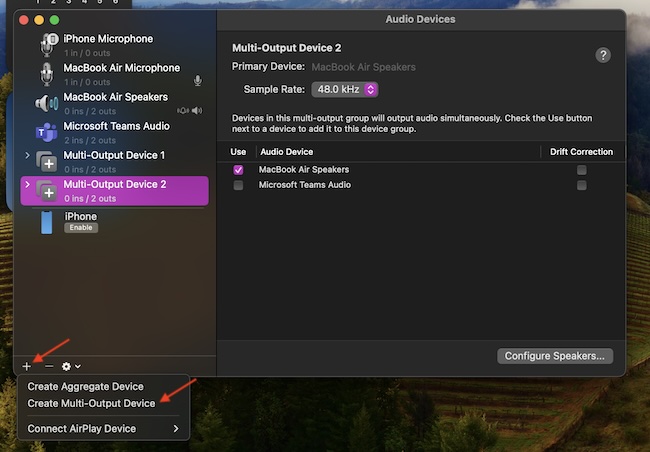Image resolution: width=650 pixels, height=452 pixels.
Task: Click the Drift Correction column header
Action: pyautogui.click(x=581, y=152)
